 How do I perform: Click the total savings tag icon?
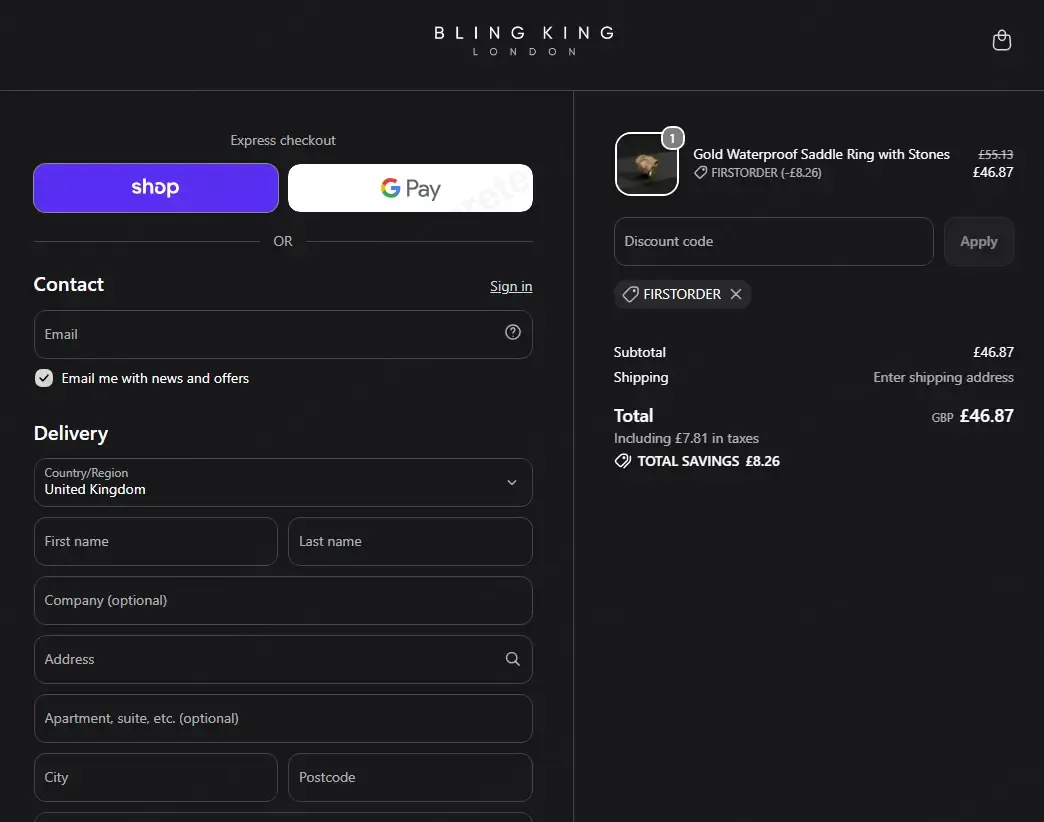623,461
